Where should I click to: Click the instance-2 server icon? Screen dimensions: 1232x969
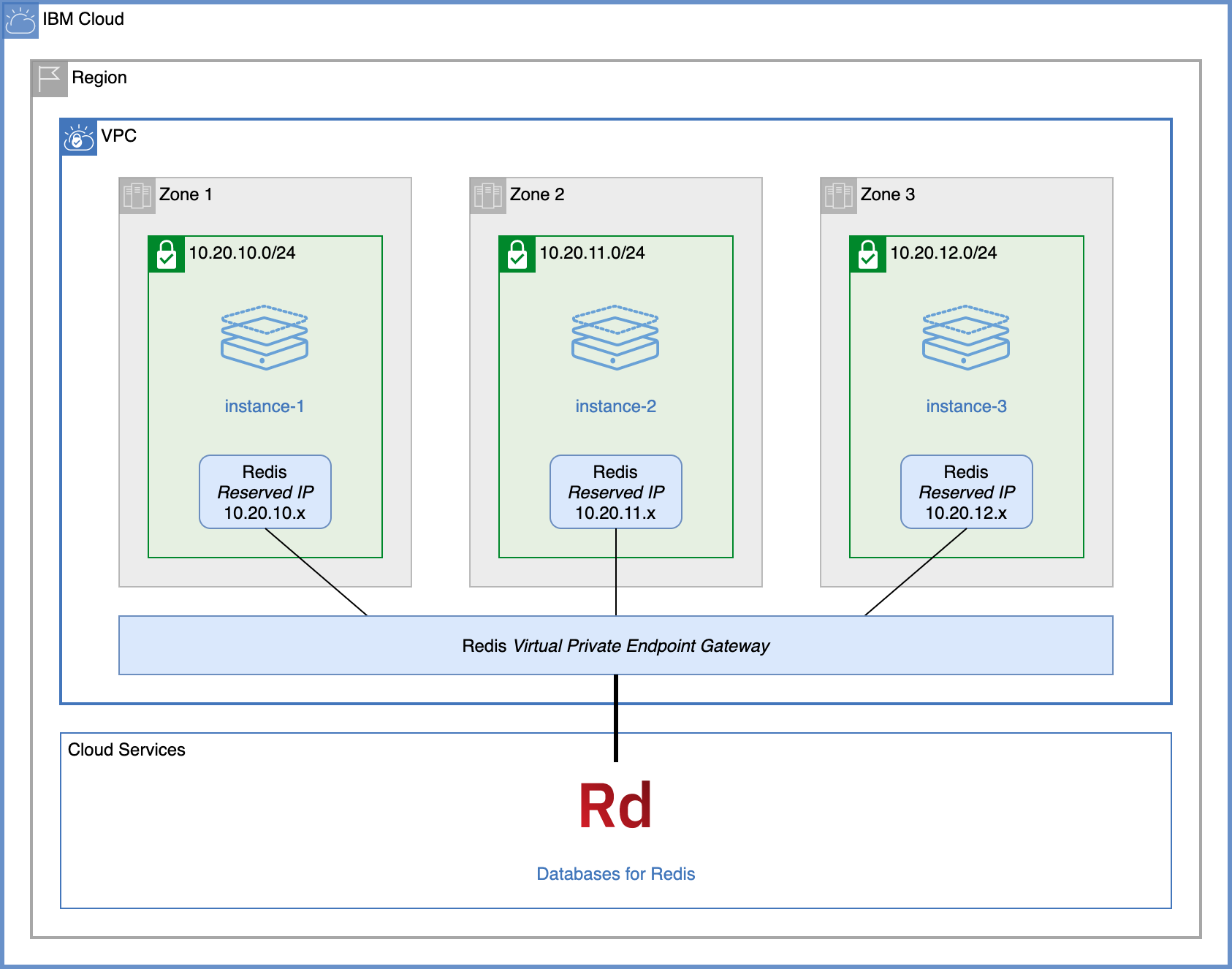tap(615, 338)
